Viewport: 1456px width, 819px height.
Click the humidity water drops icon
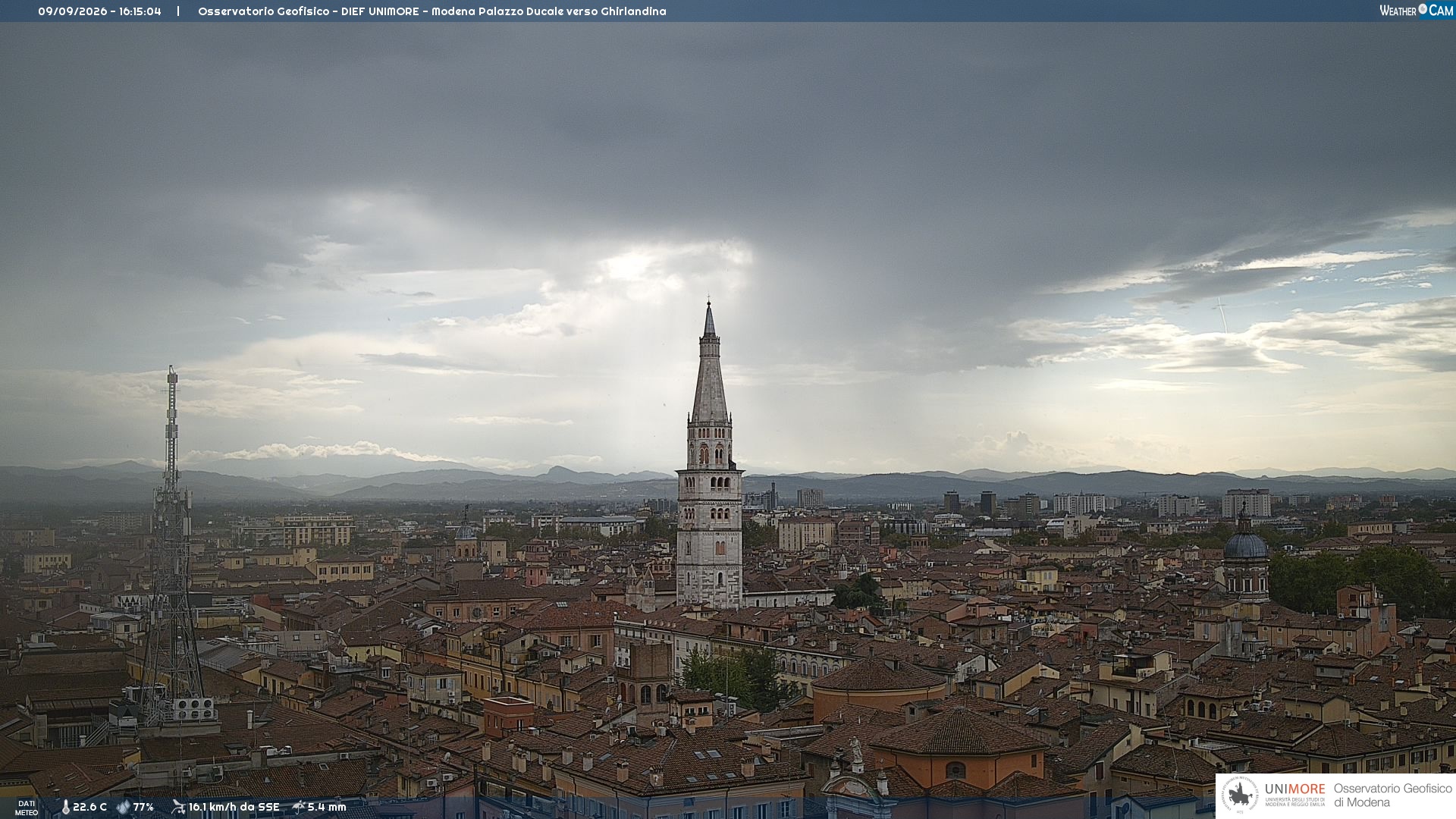coord(124,808)
